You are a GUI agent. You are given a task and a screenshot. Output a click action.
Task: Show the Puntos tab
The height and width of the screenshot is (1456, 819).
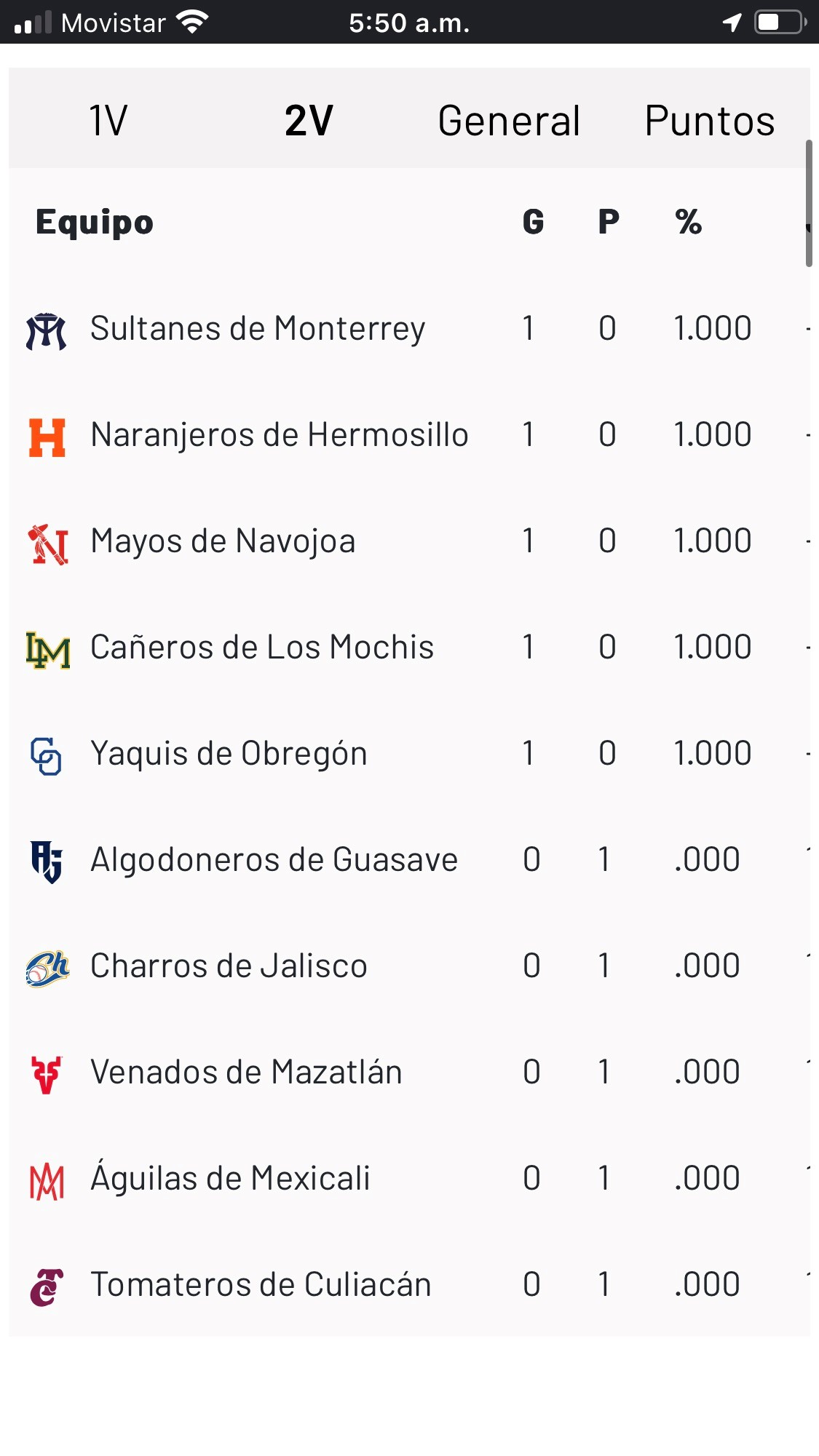[x=709, y=120]
